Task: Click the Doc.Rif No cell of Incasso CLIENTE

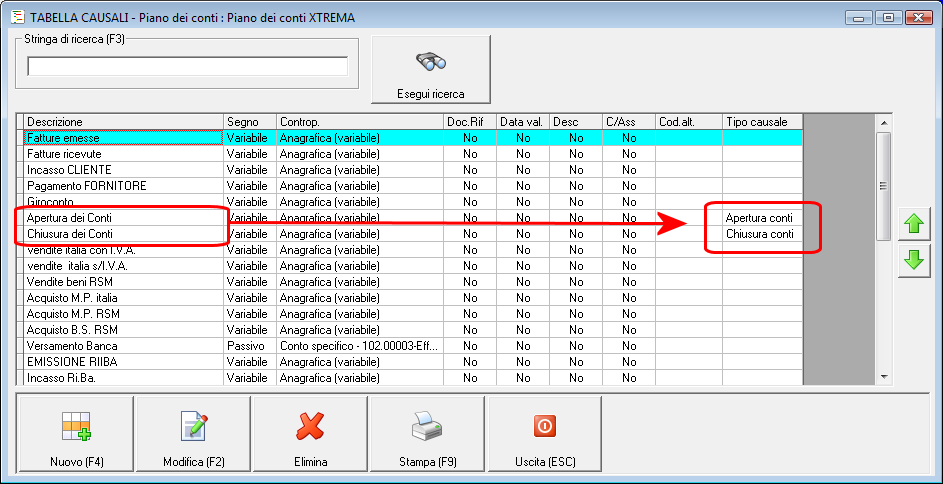Action: point(470,170)
